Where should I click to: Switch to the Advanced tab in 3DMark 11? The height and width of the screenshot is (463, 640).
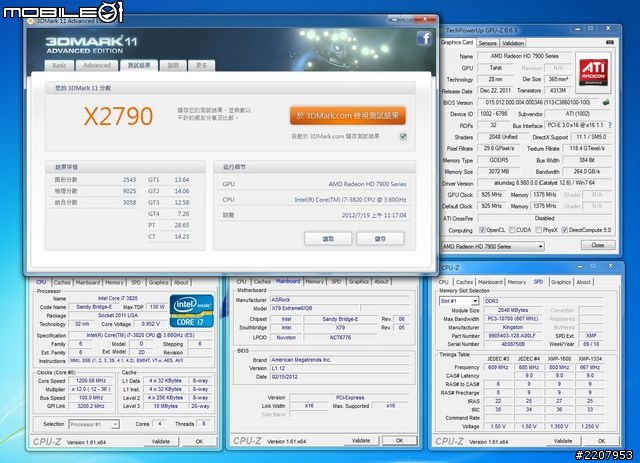(97, 65)
